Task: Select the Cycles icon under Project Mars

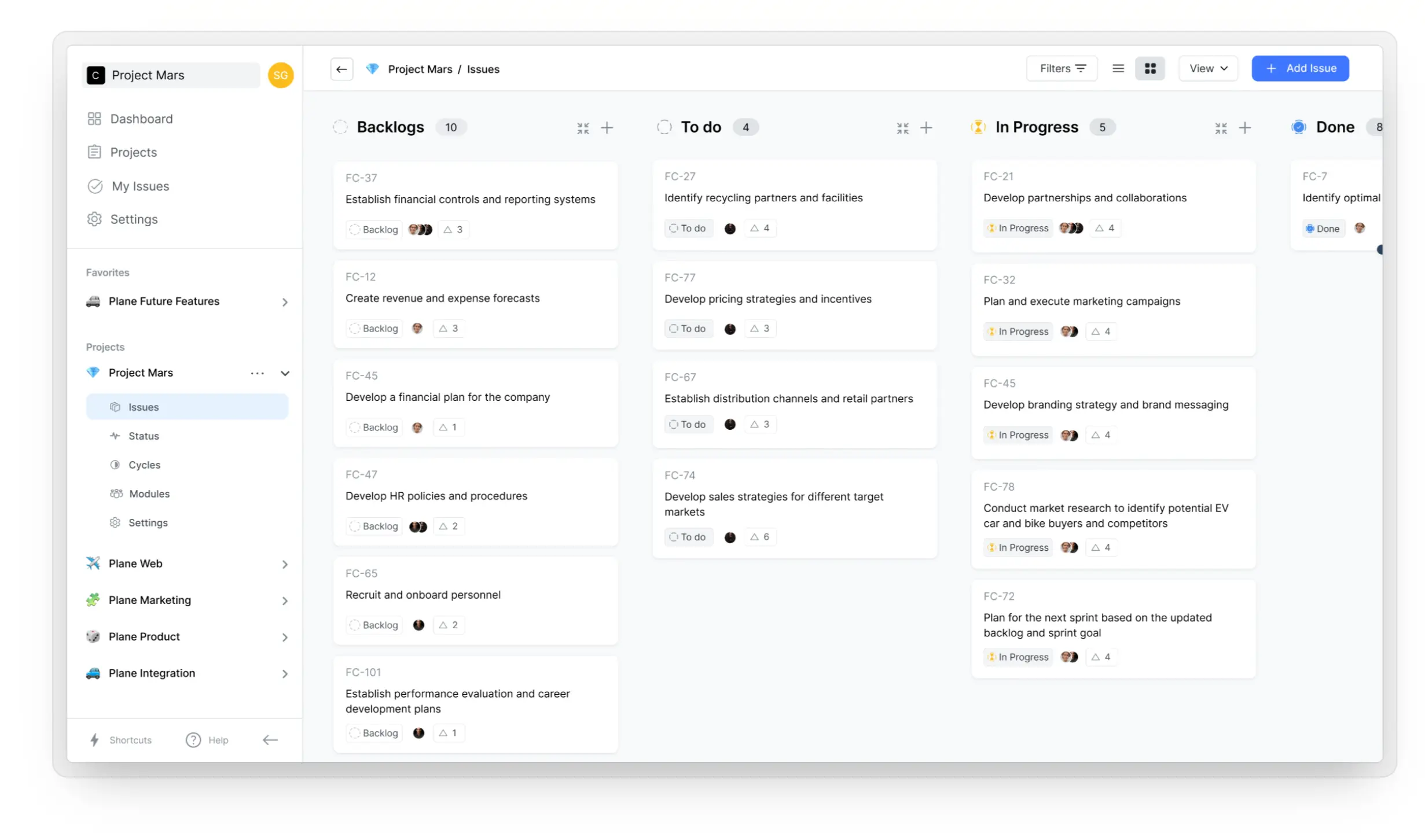Action: coord(116,465)
